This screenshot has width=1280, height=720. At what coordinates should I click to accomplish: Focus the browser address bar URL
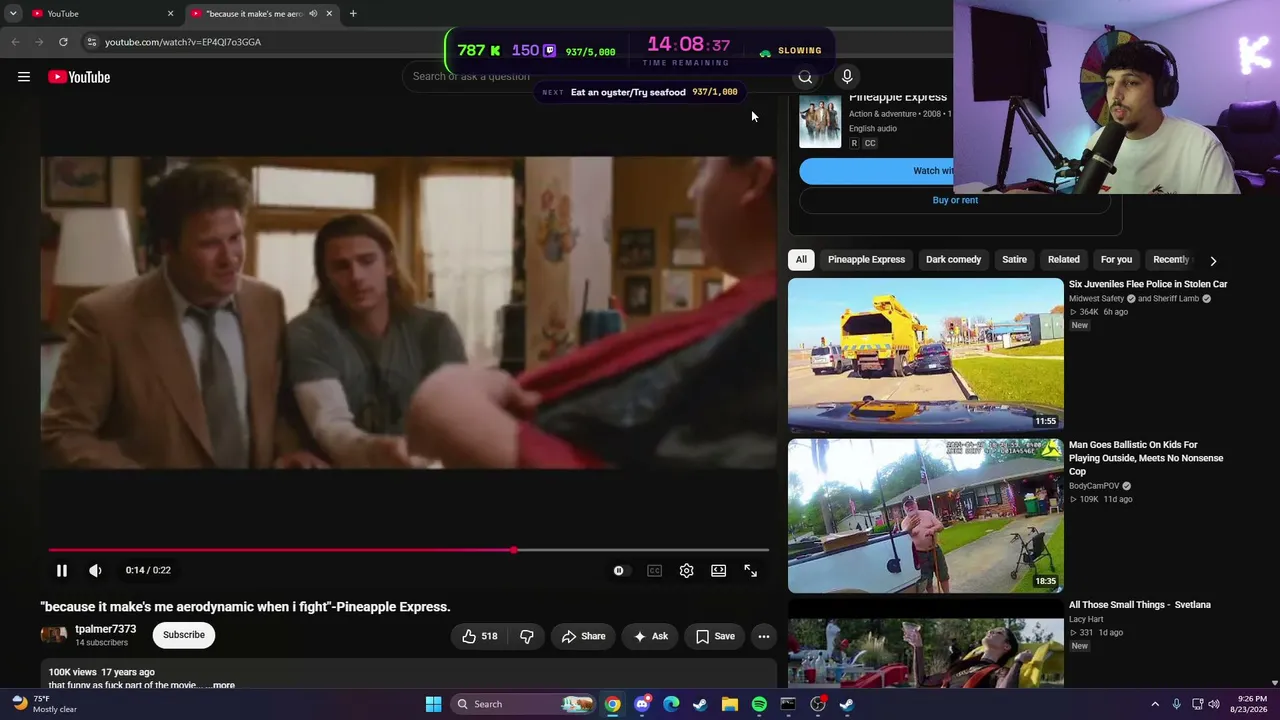(x=183, y=42)
